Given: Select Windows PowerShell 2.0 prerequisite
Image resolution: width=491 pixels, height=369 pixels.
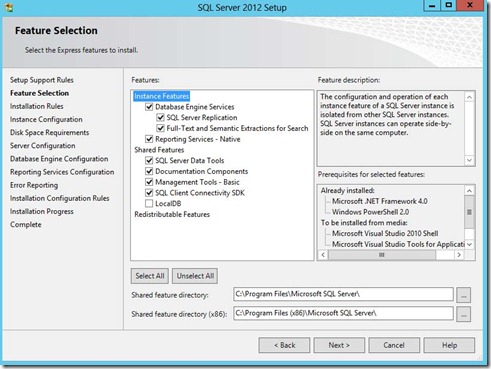Looking at the screenshot, I should (370, 212).
